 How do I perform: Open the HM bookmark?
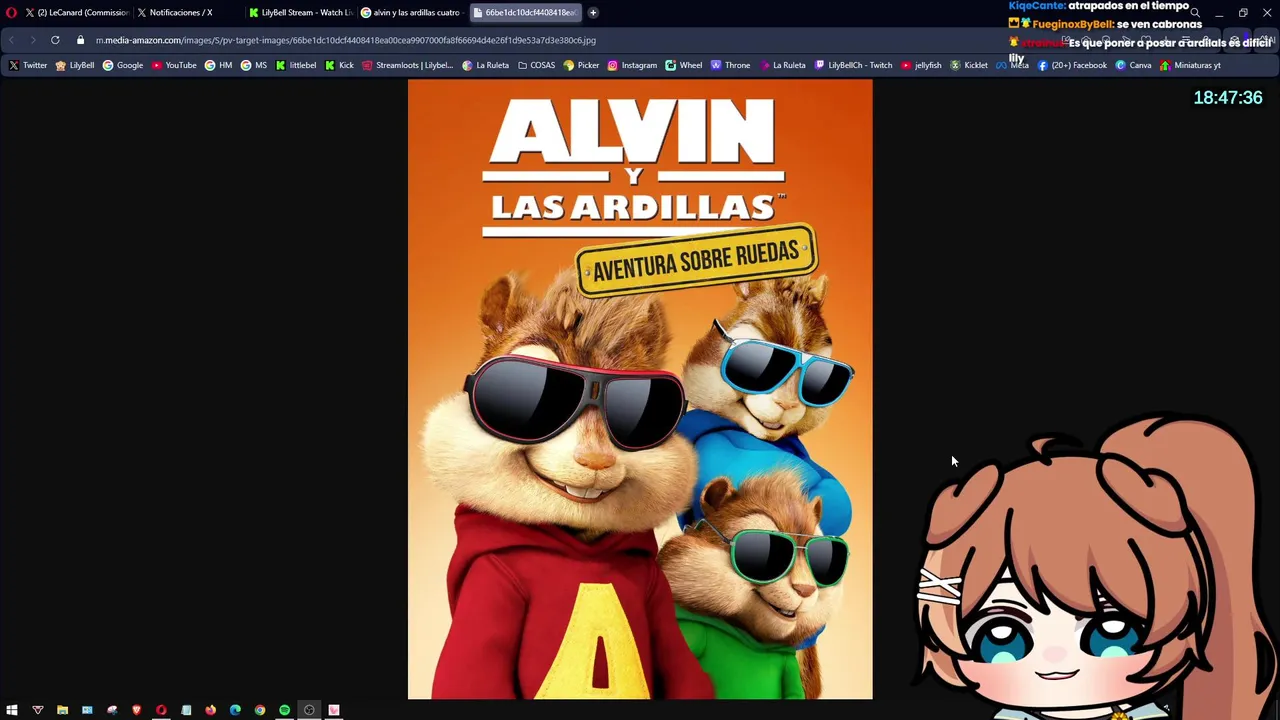coord(218,65)
